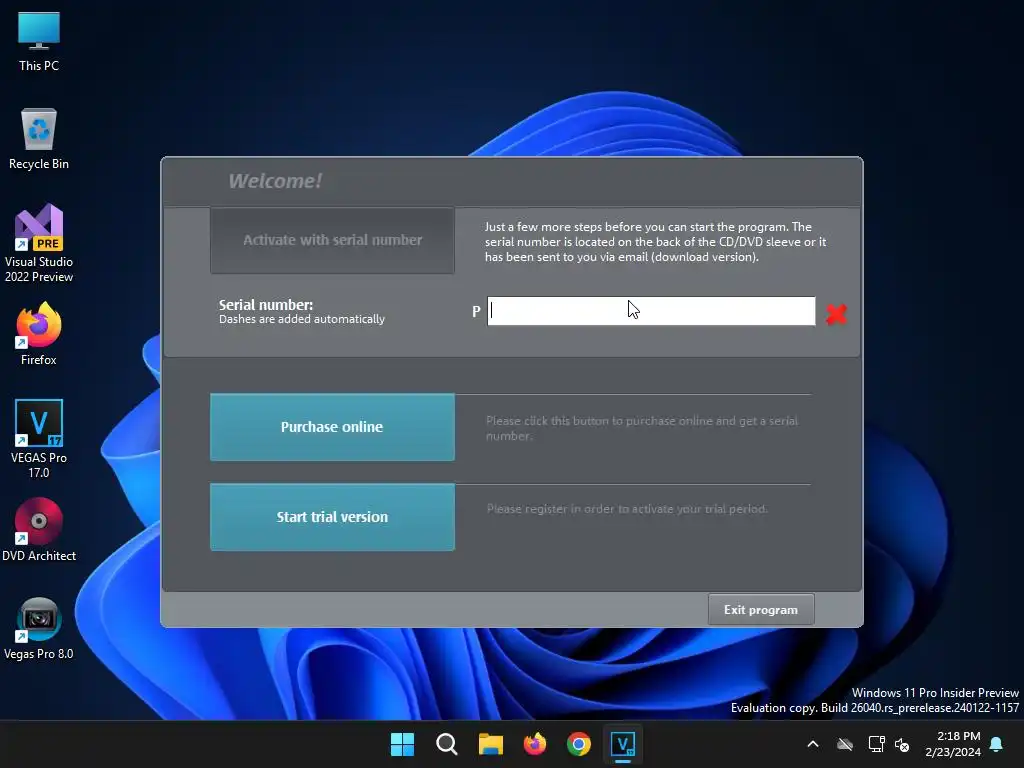This screenshot has width=1024, height=768.
Task: Select the Vegas Pro 8.0 desktop shortcut
Action: tap(39, 628)
